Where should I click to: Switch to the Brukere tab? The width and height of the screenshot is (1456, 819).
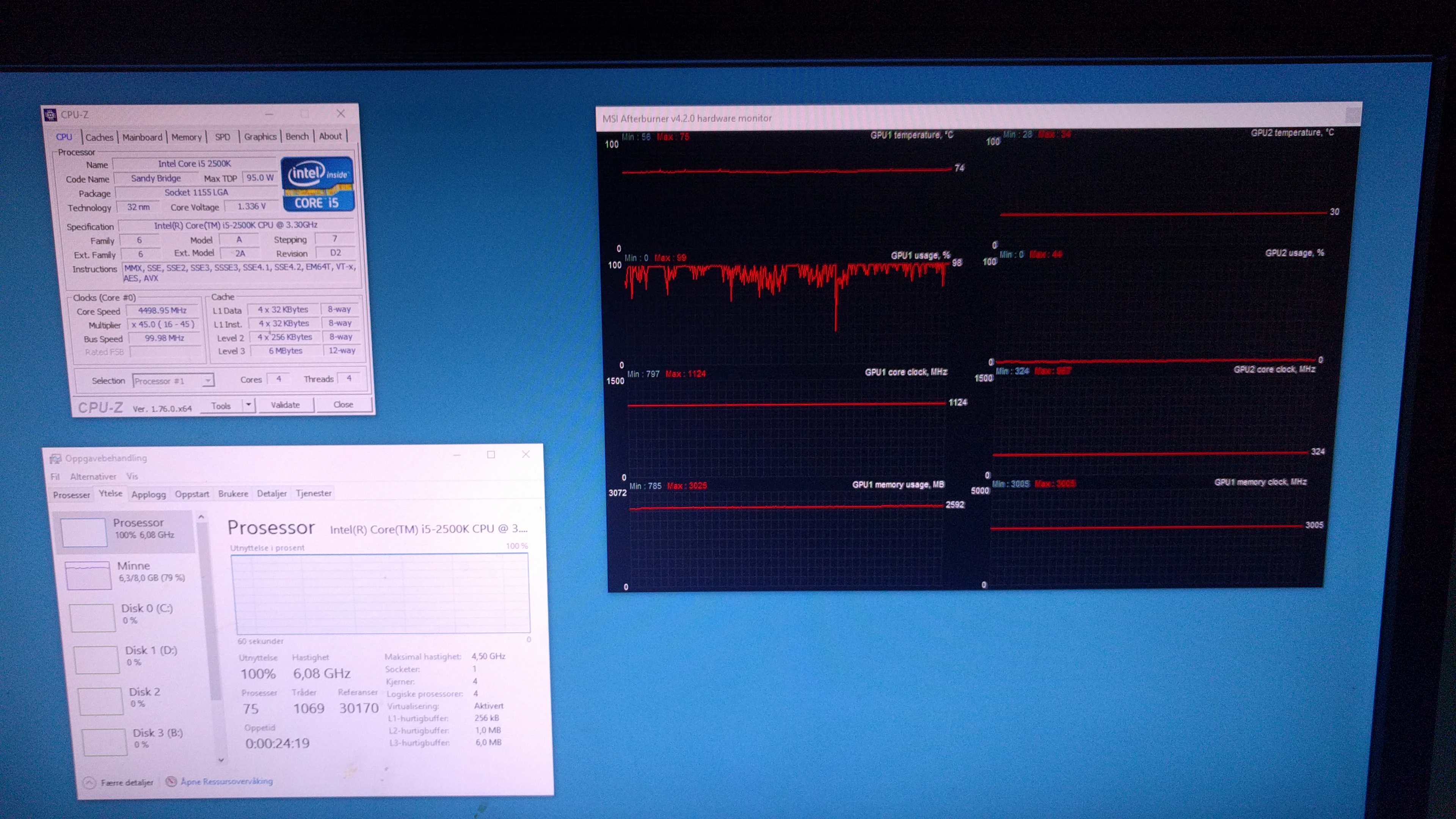(x=233, y=493)
